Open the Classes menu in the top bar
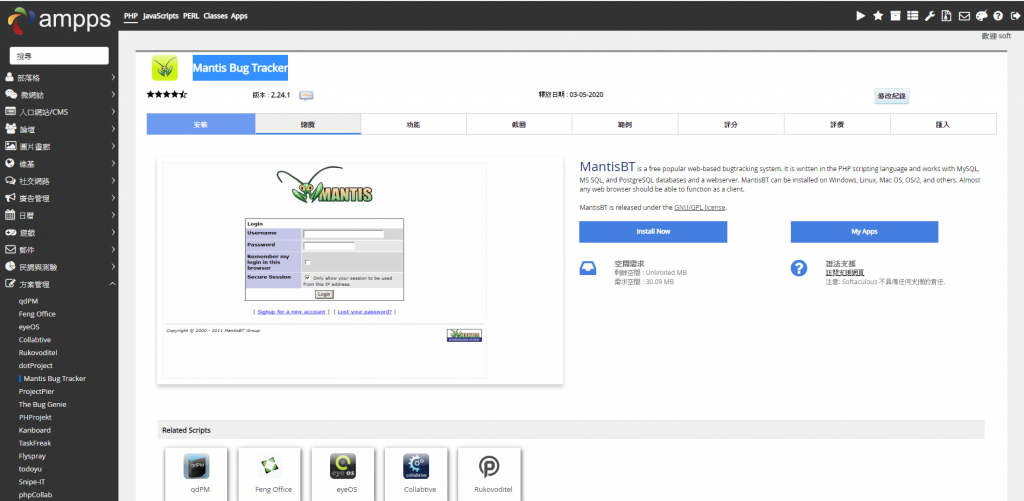Screen dimensions: 1024x501 pyautogui.click(x=215, y=16)
